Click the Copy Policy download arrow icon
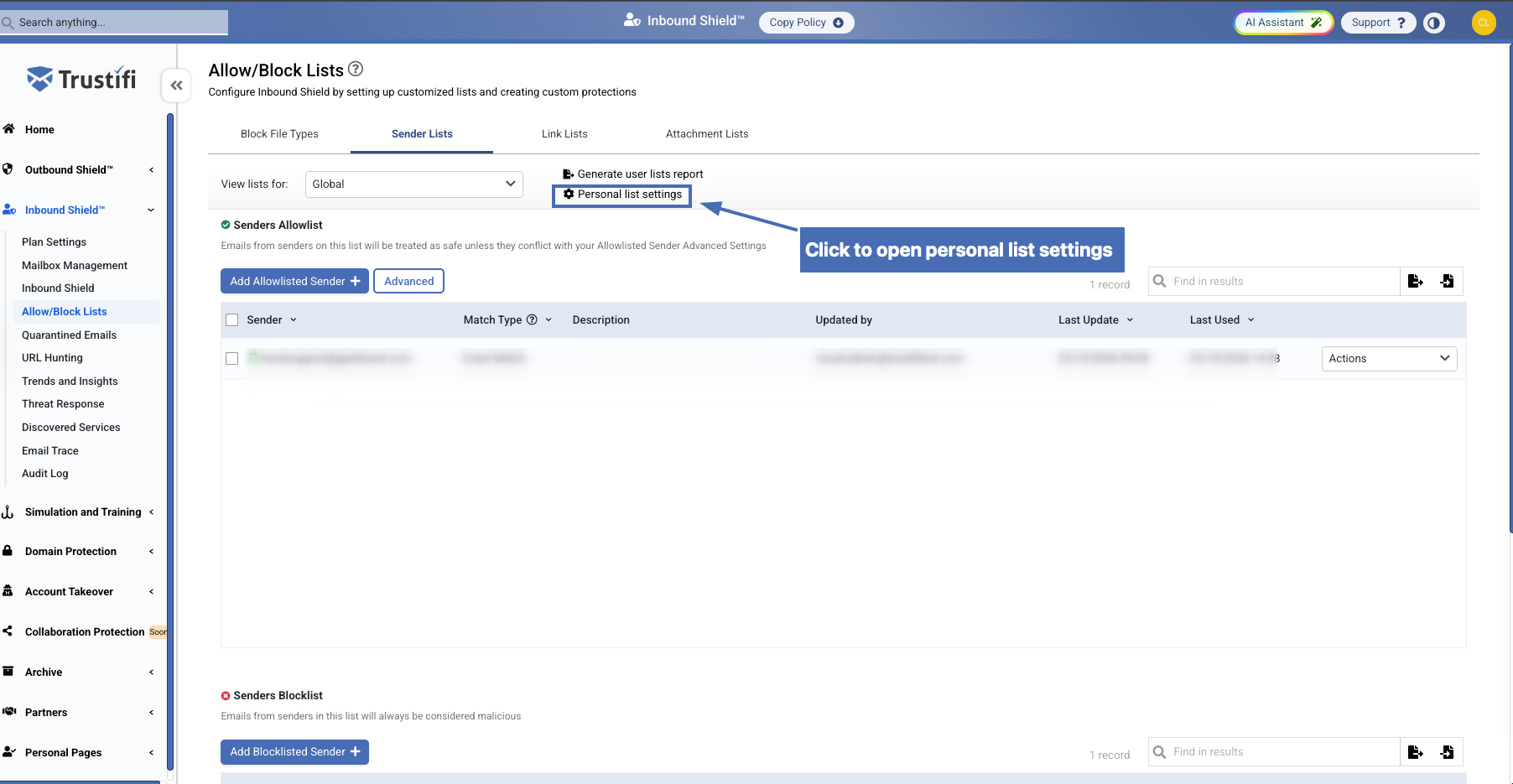This screenshot has width=1513, height=784. (838, 23)
